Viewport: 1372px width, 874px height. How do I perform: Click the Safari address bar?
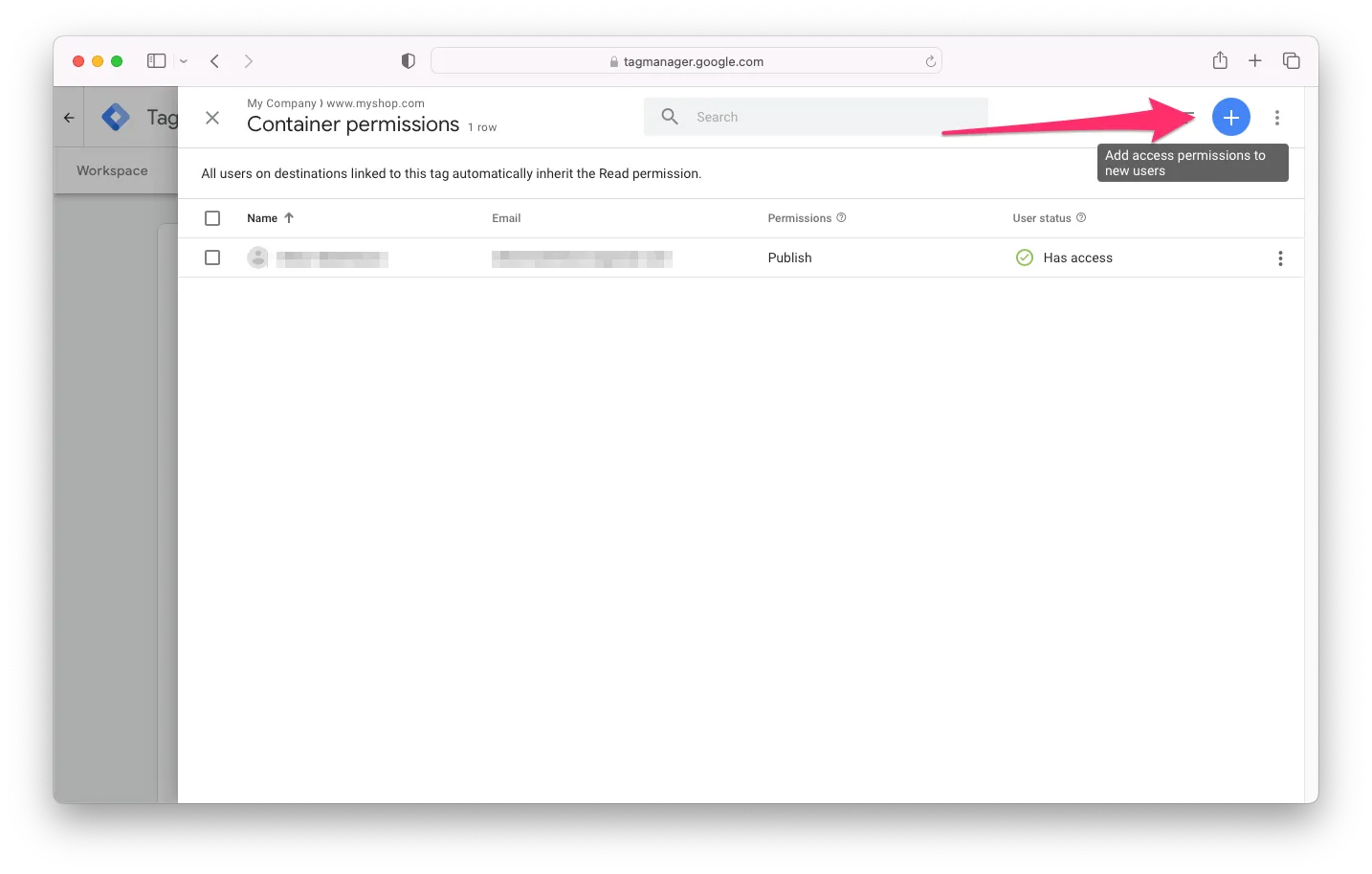pyautogui.click(x=686, y=61)
